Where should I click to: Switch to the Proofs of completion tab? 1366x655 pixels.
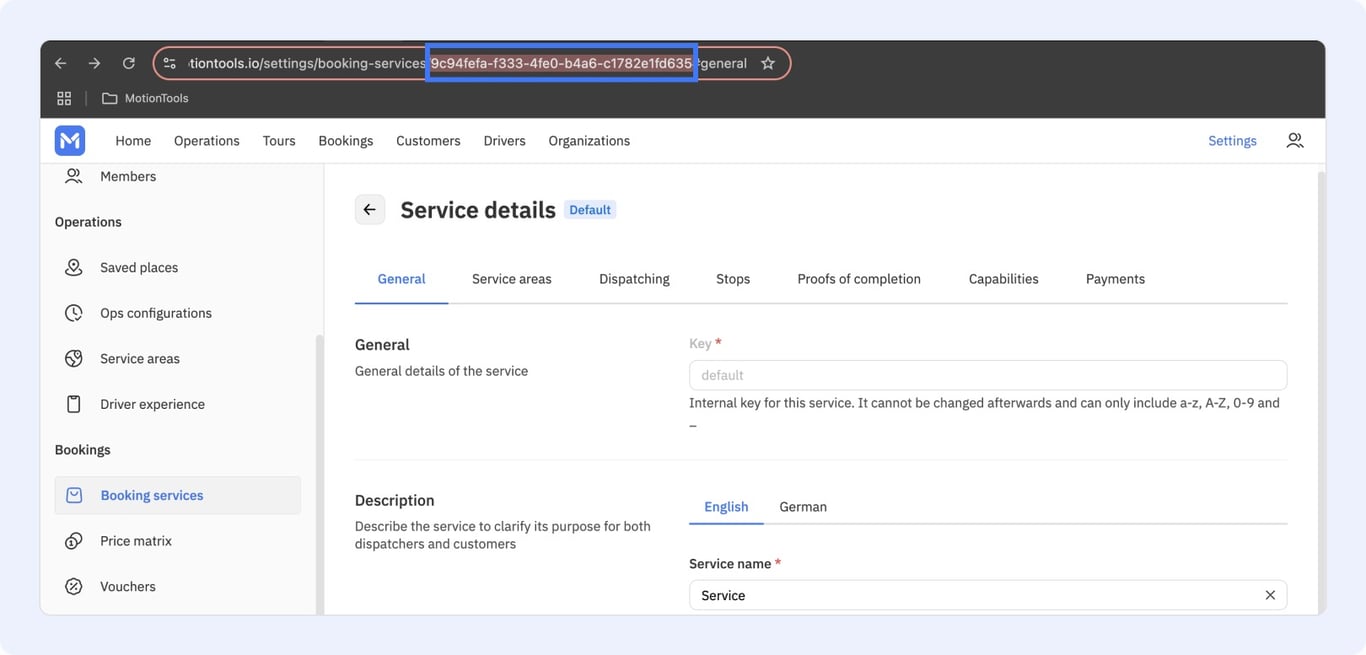[x=859, y=279]
